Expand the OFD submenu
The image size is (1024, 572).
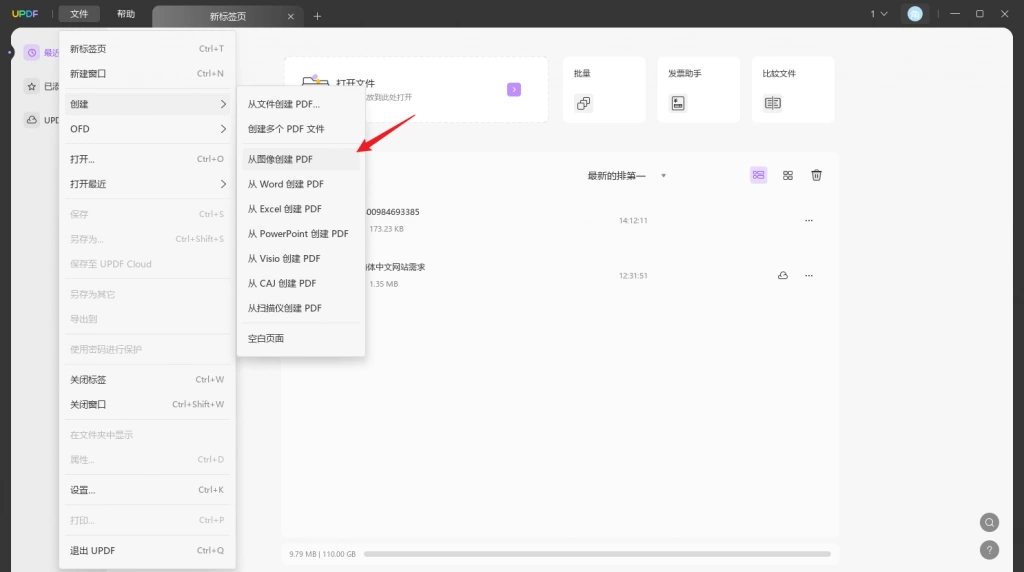click(x=147, y=129)
